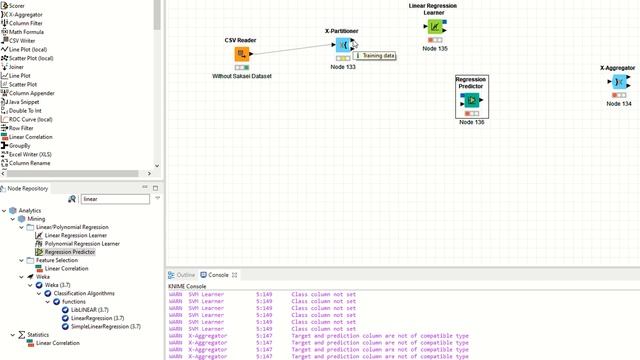Collapse the Linear/Polynomial Regression folder
The height and width of the screenshot is (360, 640).
pos(22,227)
